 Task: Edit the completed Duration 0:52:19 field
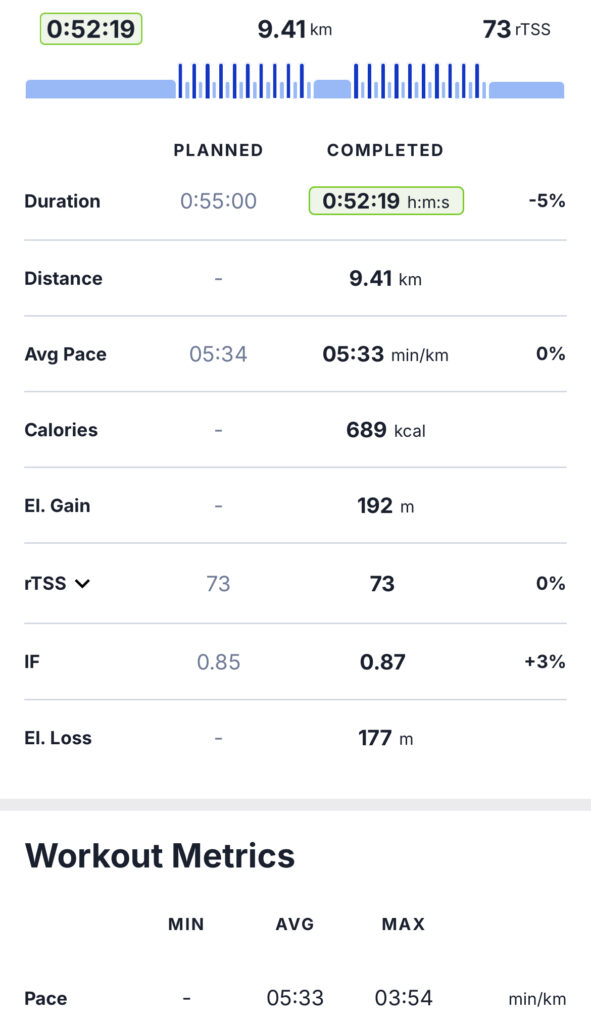pyautogui.click(x=386, y=201)
